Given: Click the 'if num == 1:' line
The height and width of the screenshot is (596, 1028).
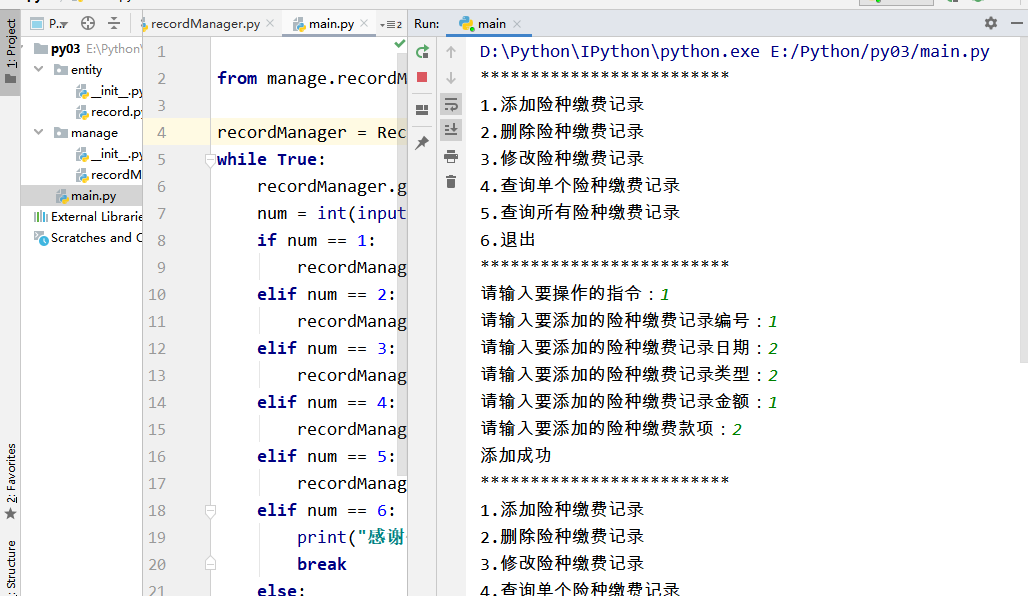Looking at the screenshot, I should pos(316,241).
